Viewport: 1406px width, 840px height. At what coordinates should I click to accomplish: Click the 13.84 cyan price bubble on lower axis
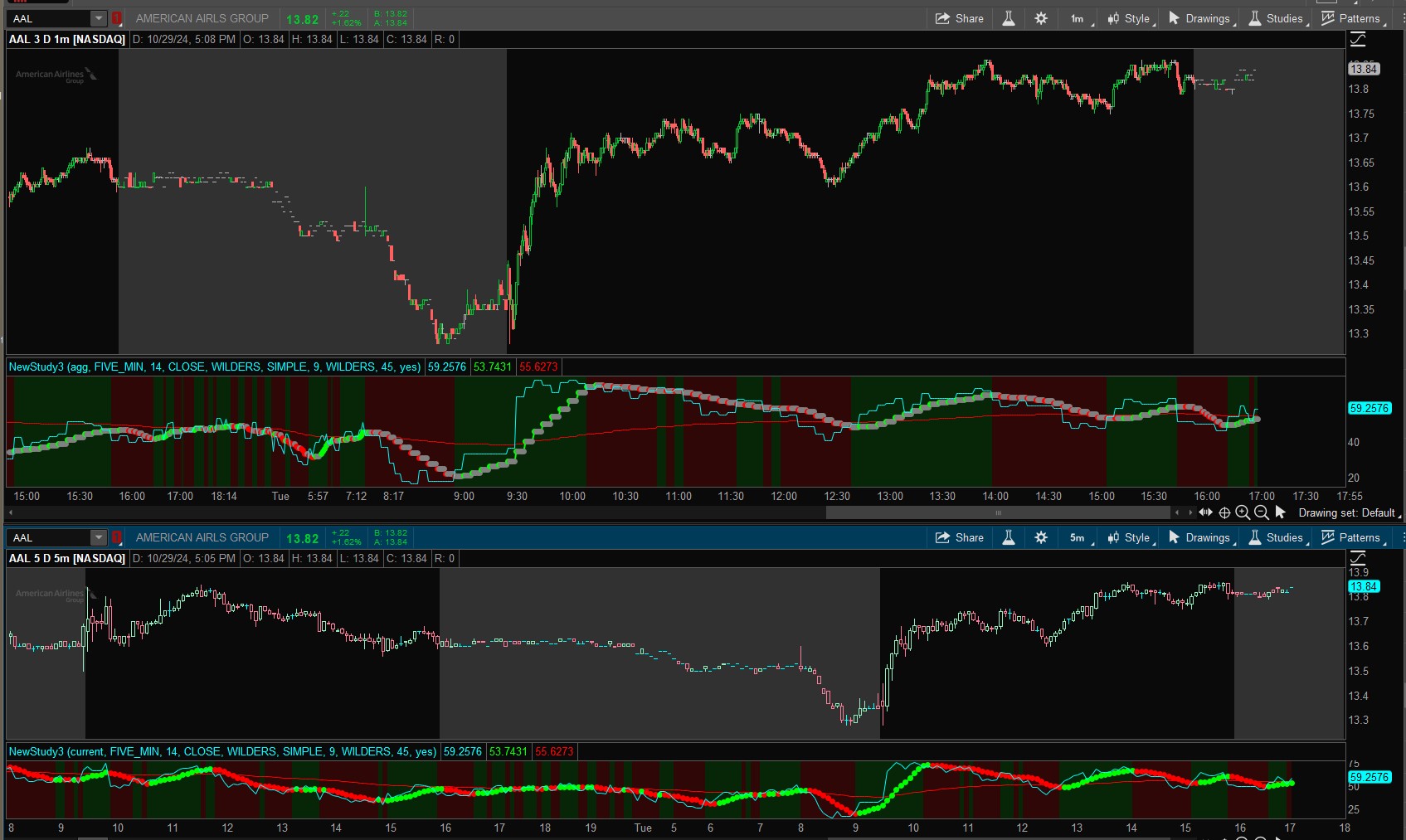1364,586
